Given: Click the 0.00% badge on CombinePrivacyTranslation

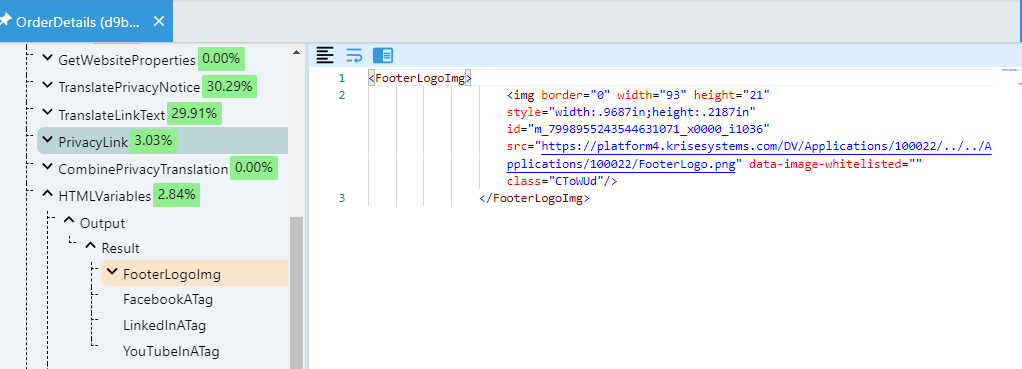Looking at the screenshot, I should (x=254, y=168).
